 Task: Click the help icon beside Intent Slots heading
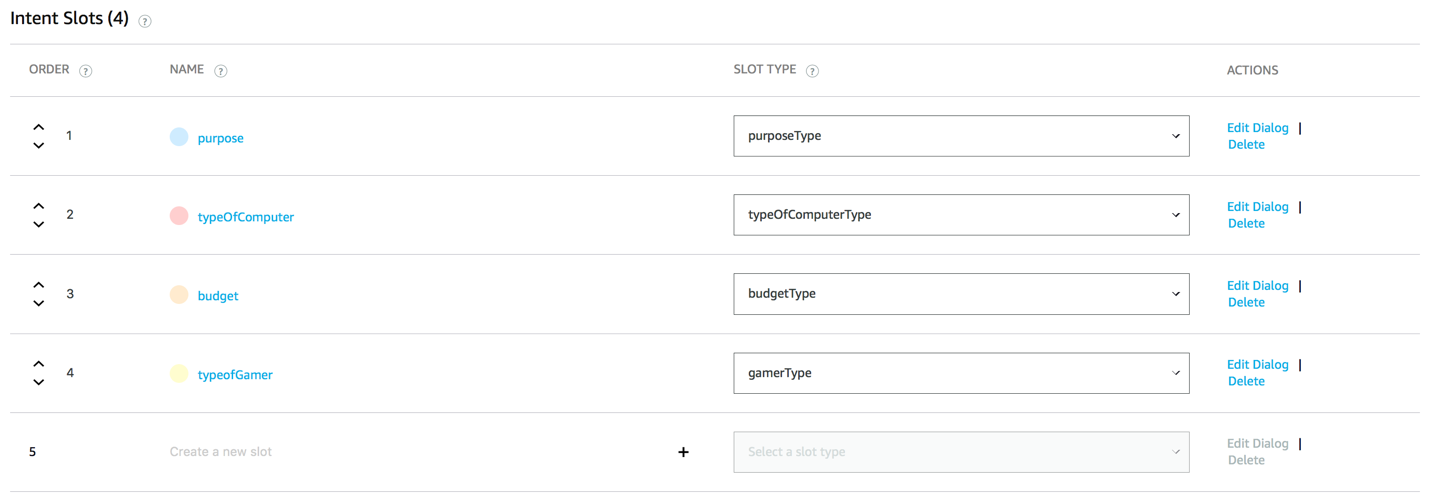pos(145,21)
